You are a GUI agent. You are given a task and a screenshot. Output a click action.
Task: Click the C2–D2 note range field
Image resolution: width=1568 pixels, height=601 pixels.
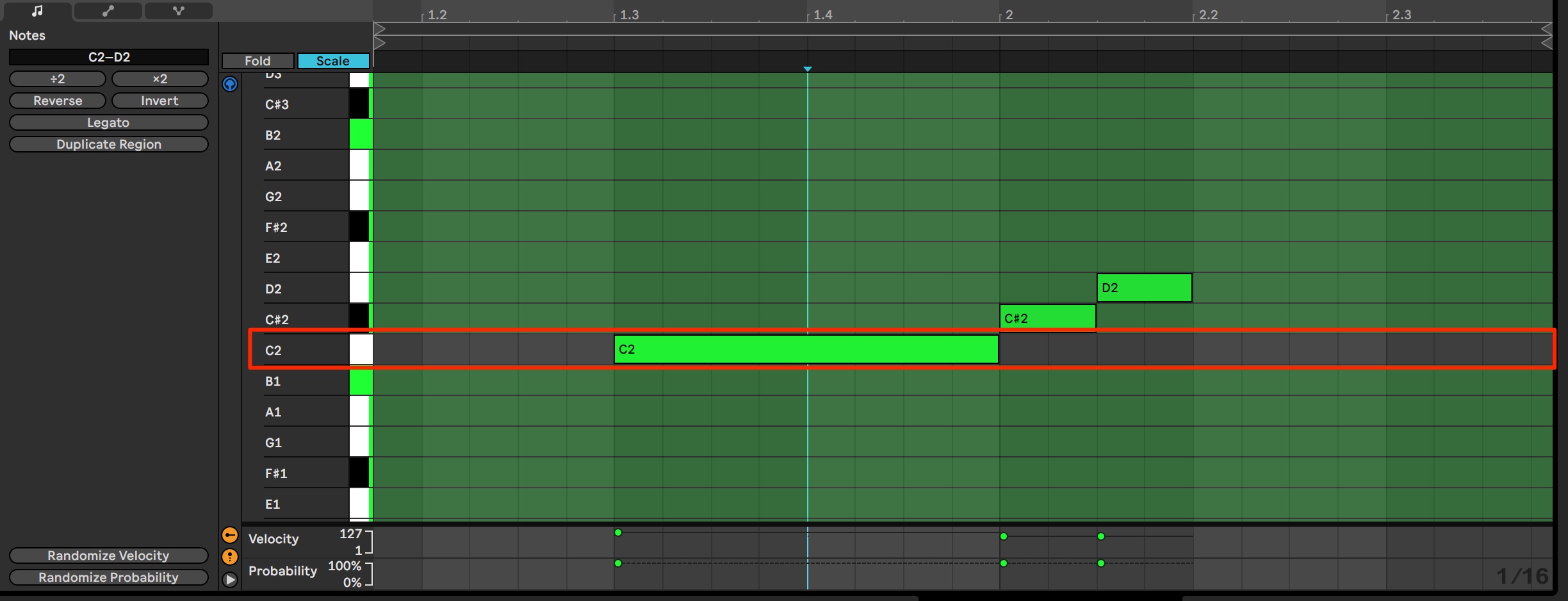pyautogui.click(x=109, y=57)
